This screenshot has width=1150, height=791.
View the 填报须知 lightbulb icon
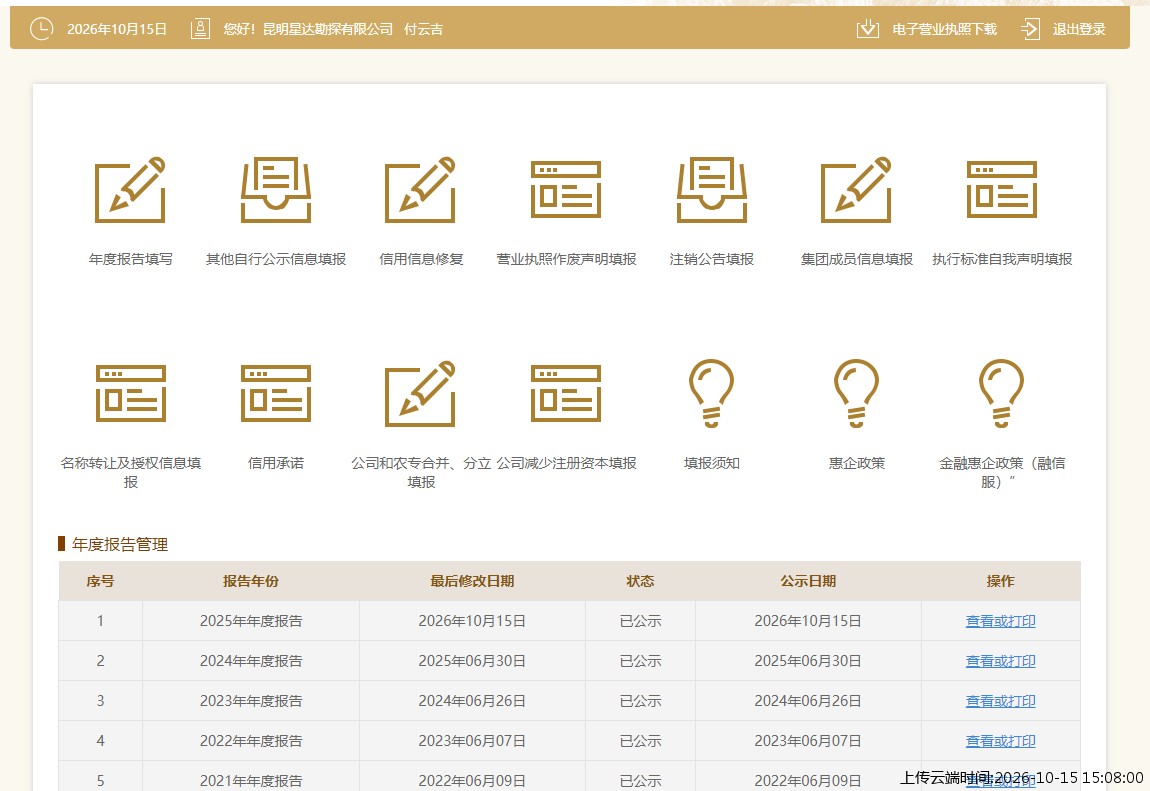pyautogui.click(x=711, y=394)
